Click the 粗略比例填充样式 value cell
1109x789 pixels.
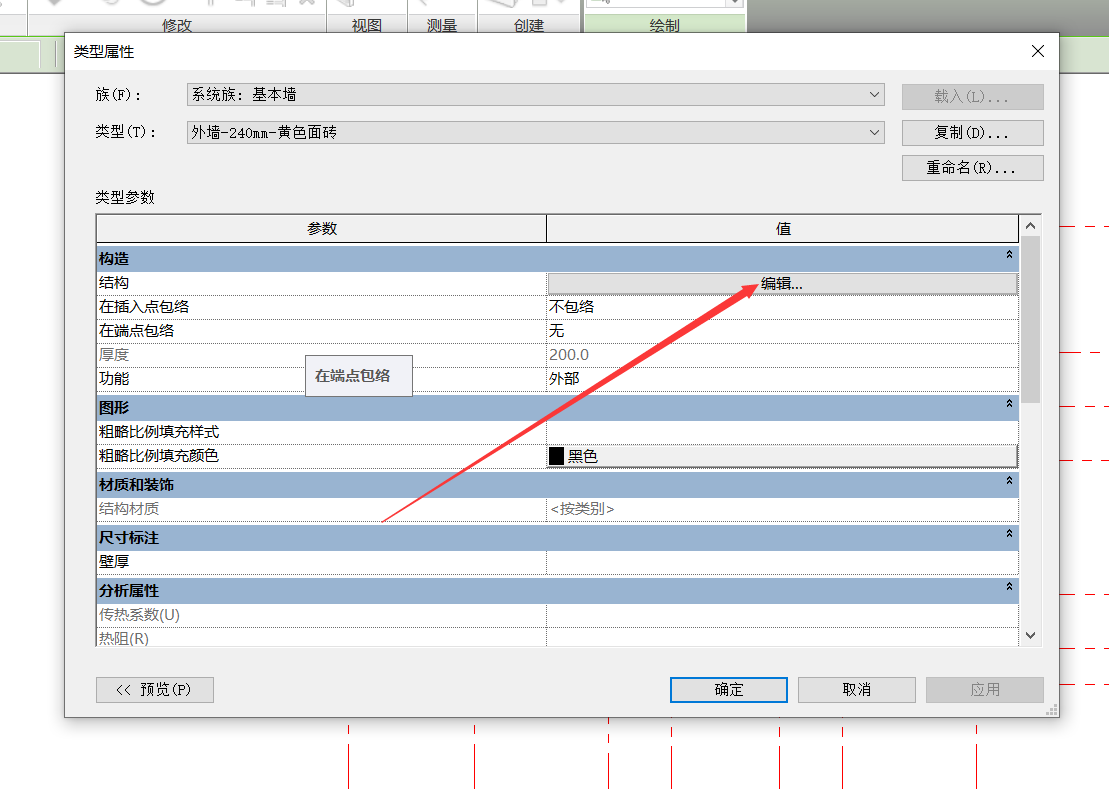point(782,432)
